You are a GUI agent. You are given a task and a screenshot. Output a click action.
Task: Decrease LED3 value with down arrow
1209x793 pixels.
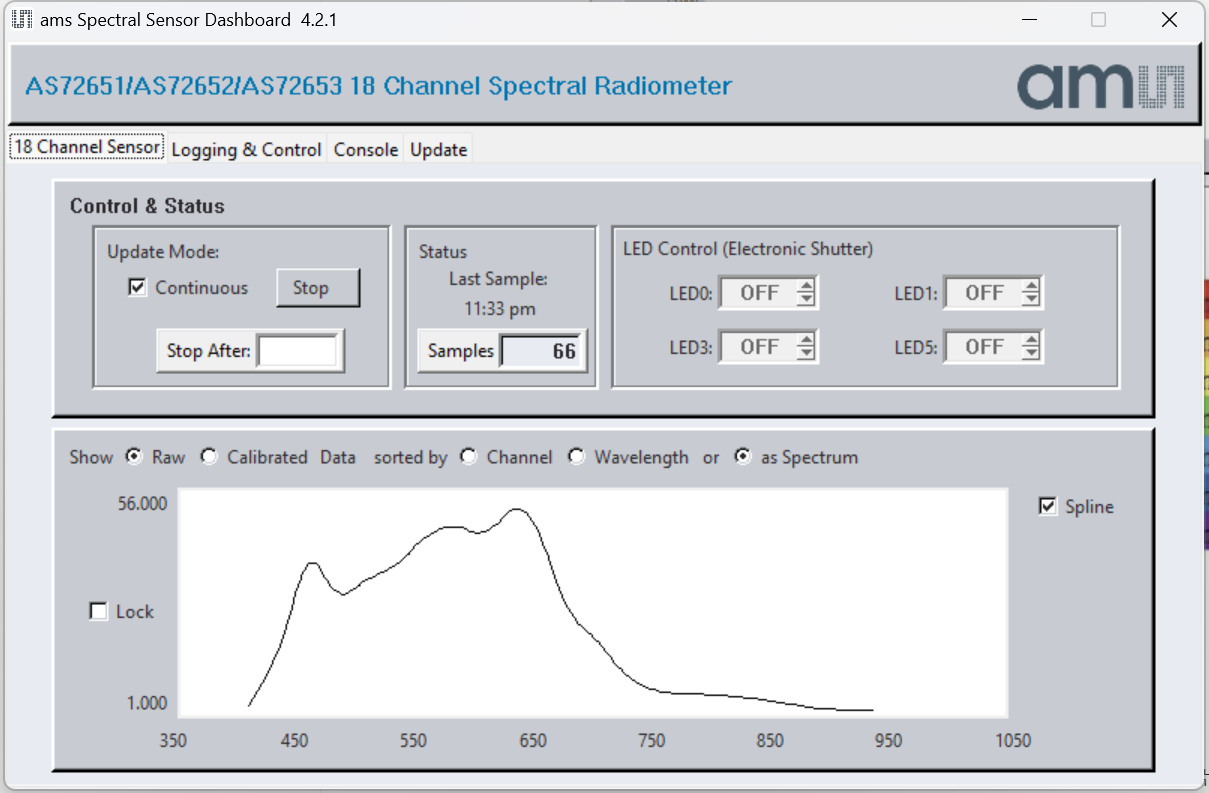(806, 353)
